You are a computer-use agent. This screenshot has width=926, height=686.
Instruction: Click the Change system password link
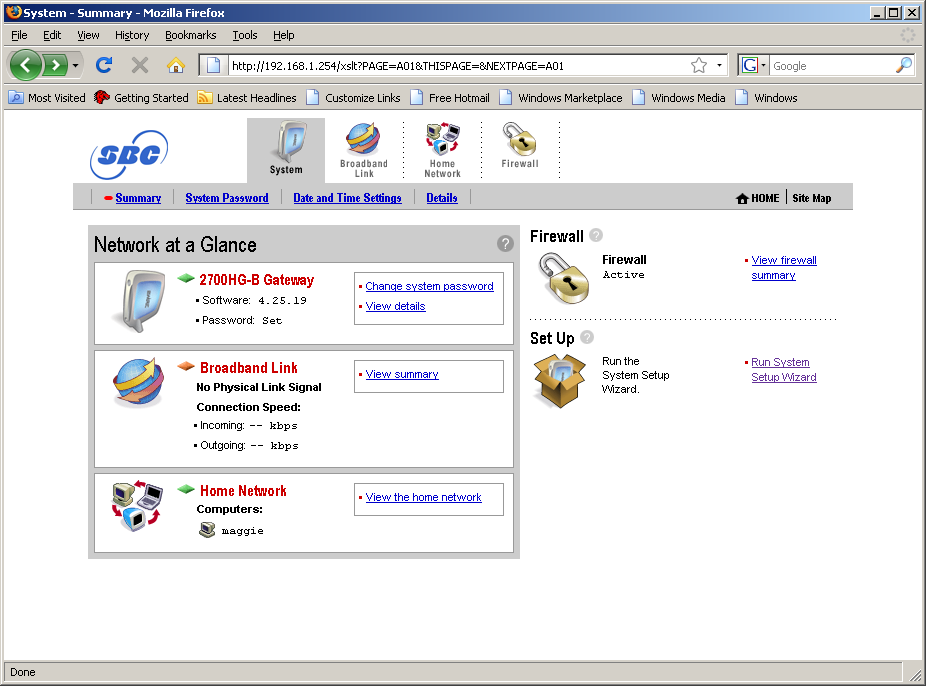point(429,286)
